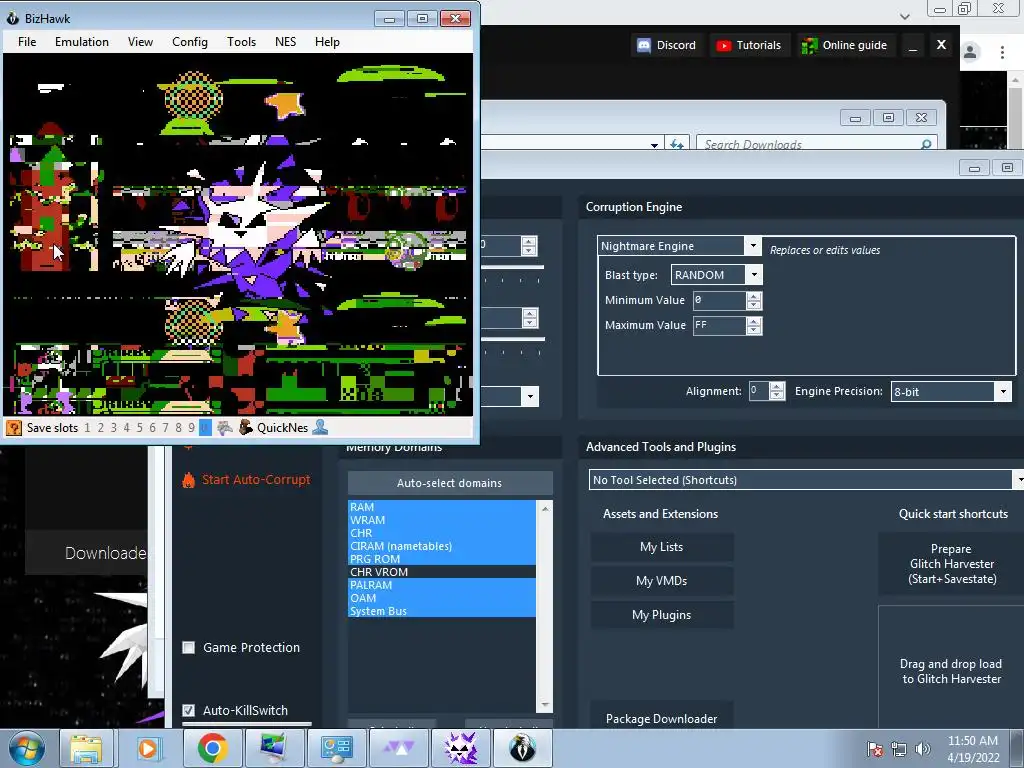Click the Maximum Value stepper arrows
Image resolution: width=1024 pixels, height=768 pixels.
(754, 325)
